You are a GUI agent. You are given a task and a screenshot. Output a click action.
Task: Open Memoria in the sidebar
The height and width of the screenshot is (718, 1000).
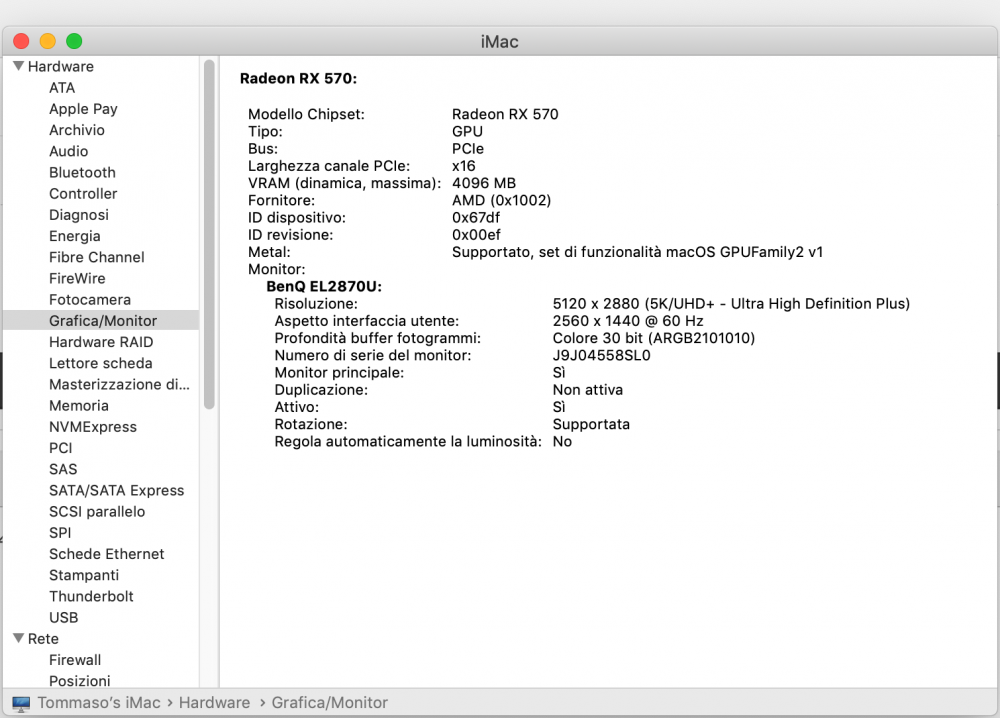click(x=78, y=406)
